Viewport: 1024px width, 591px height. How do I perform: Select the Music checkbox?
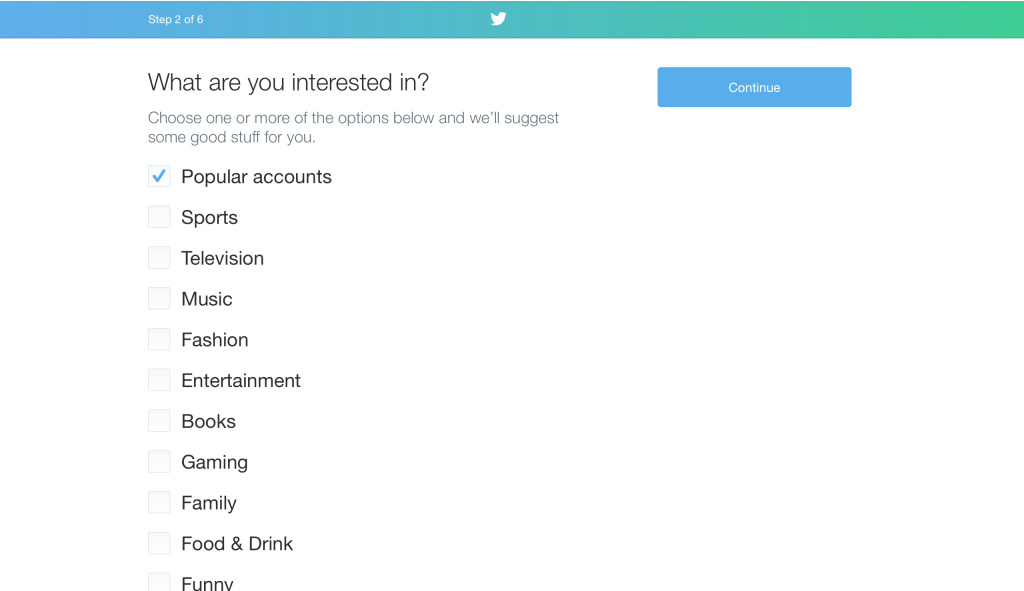pos(159,299)
